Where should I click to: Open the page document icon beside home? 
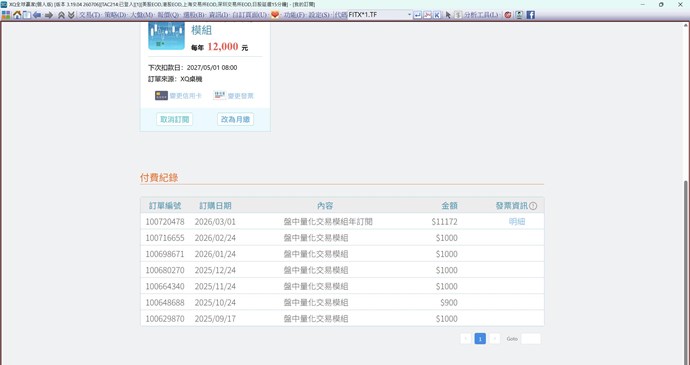click(27, 15)
